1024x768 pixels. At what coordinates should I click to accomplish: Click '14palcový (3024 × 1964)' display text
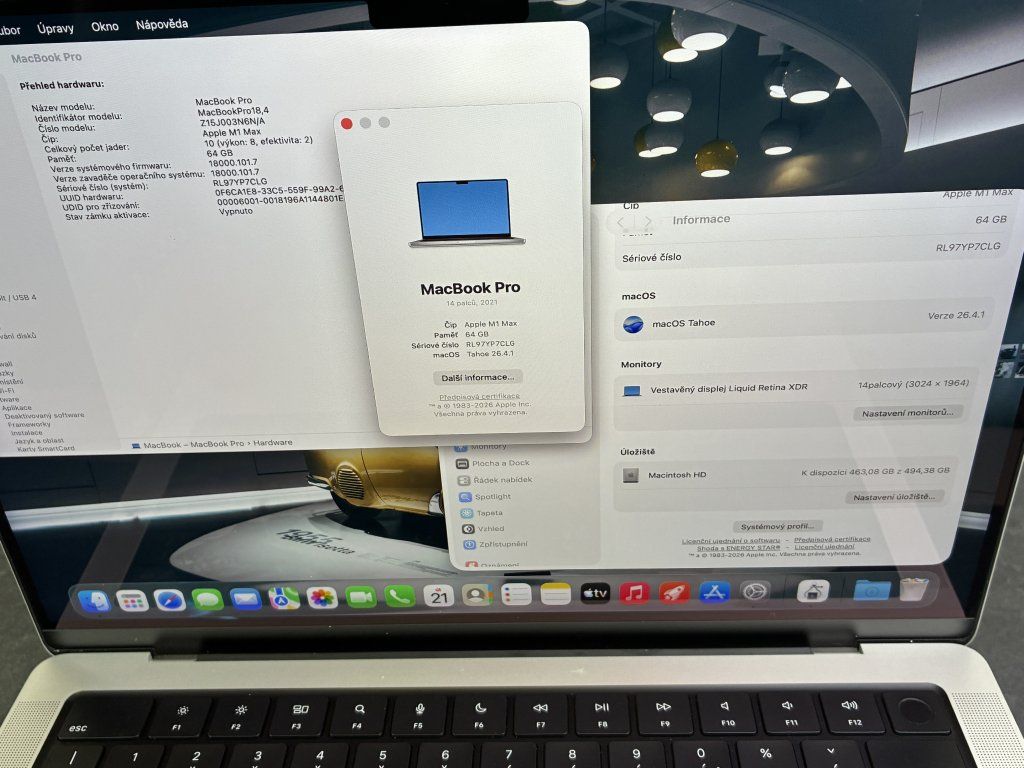tap(913, 384)
